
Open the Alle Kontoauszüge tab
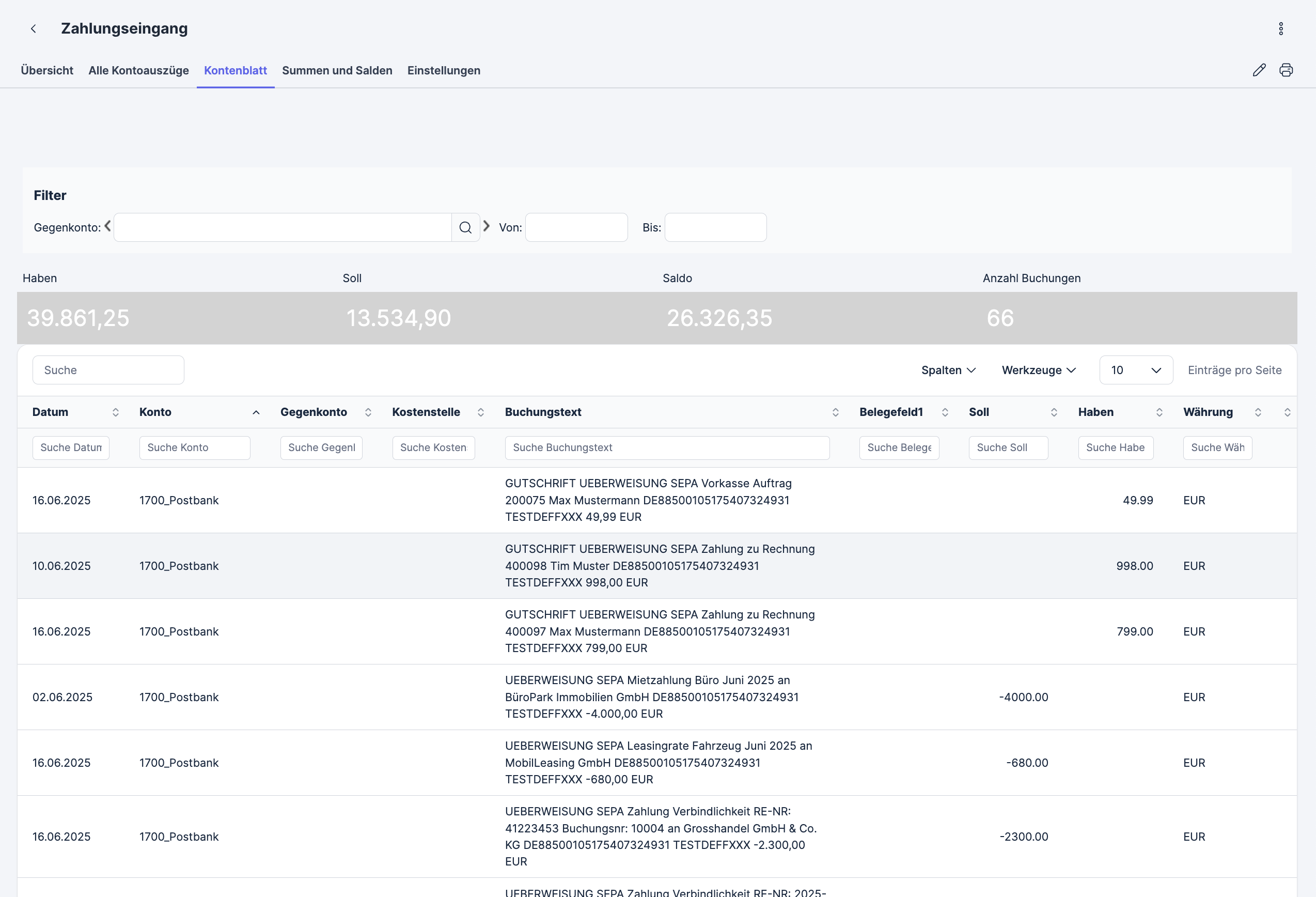pos(139,71)
